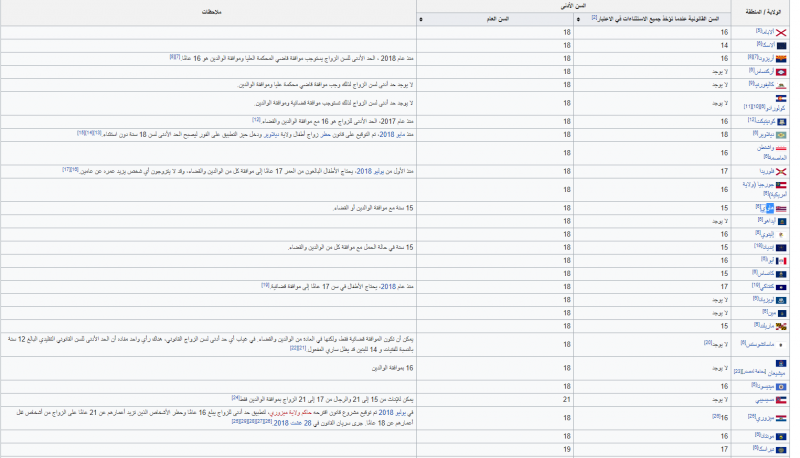Click the Maryland flag icon

[x=781, y=327]
